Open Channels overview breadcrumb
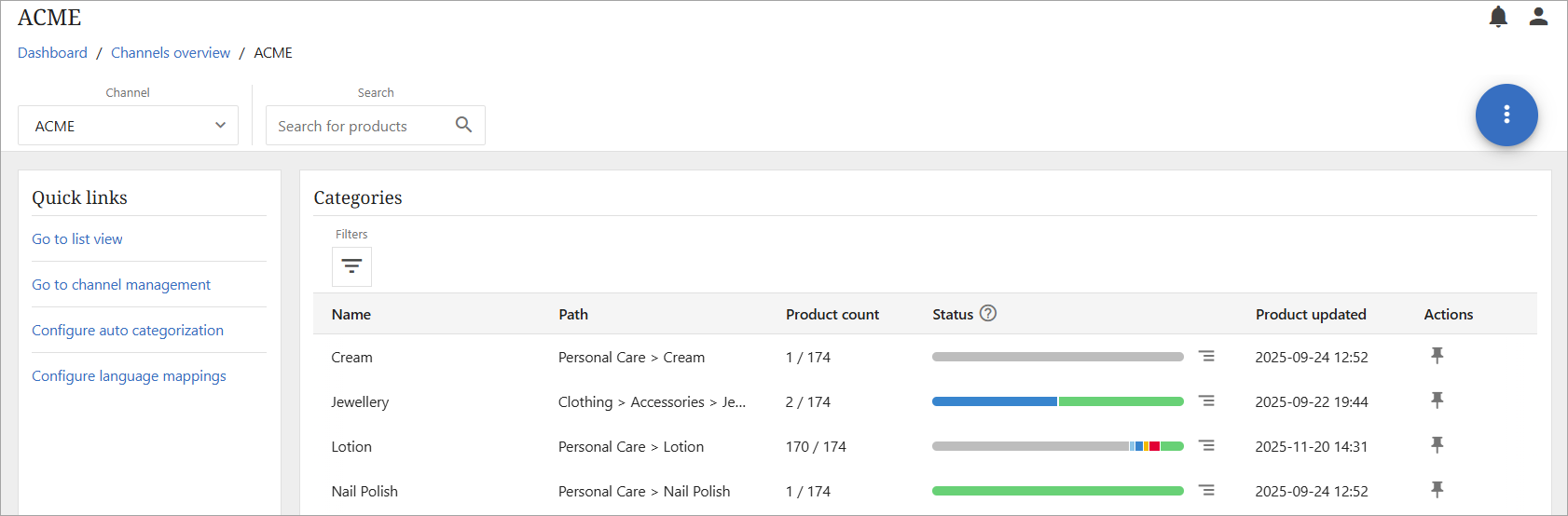Image resolution: width=1568 pixels, height=516 pixels. pyautogui.click(x=171, y=53)
